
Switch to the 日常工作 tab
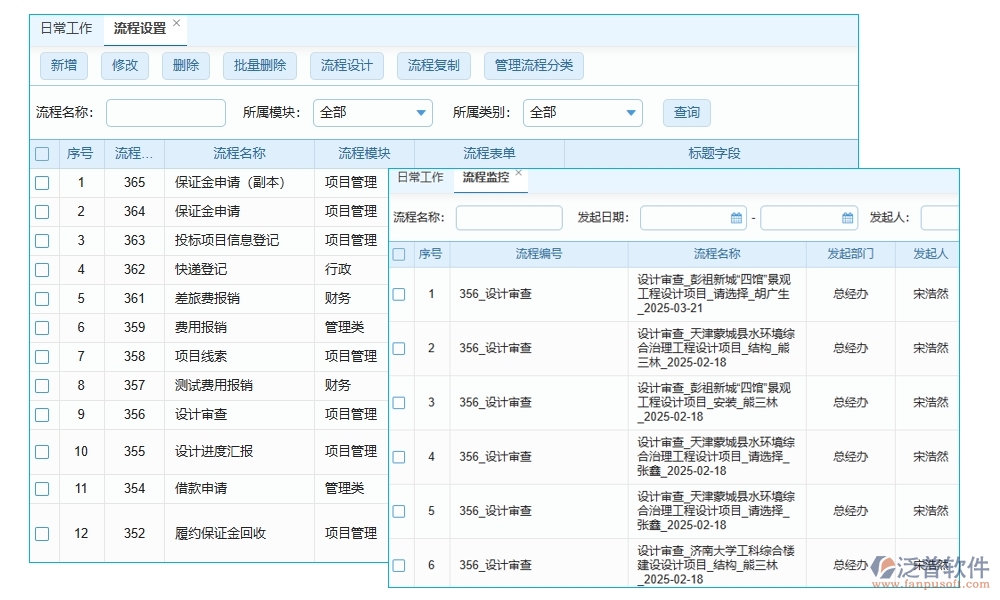(66, 28)
